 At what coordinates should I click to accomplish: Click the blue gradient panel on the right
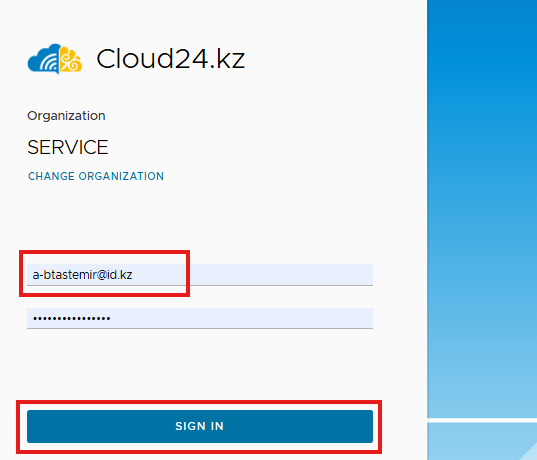pyautogui.click(x=482, y=206)
